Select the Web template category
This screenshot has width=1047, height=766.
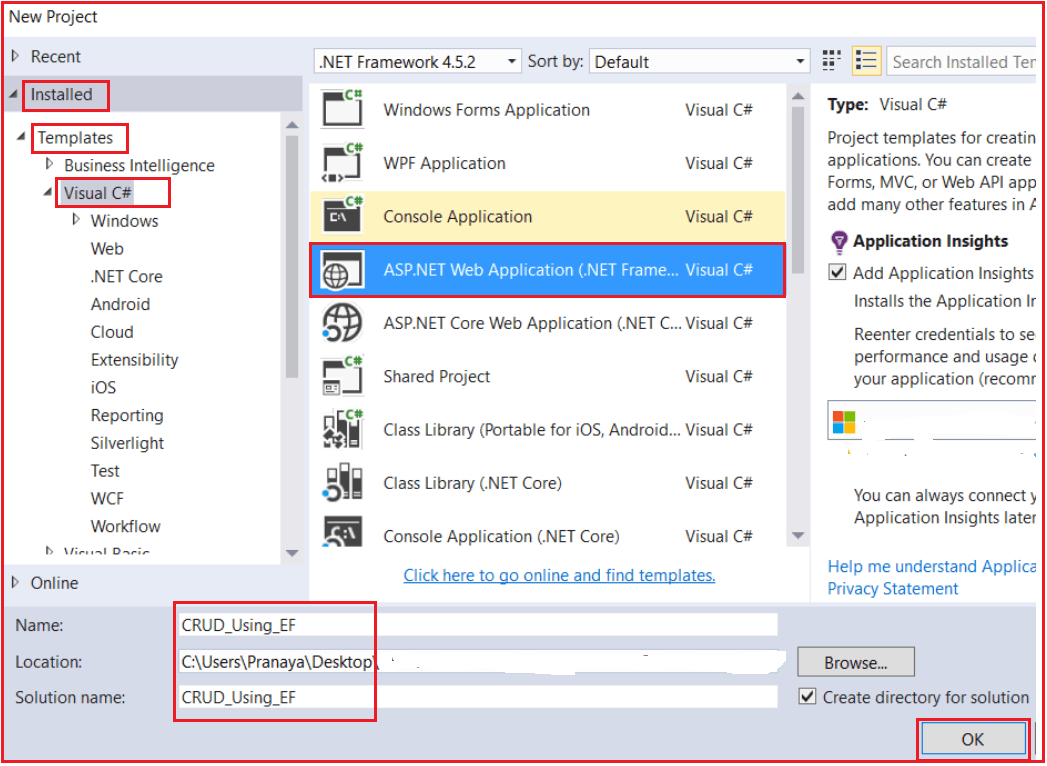(107, 248)
